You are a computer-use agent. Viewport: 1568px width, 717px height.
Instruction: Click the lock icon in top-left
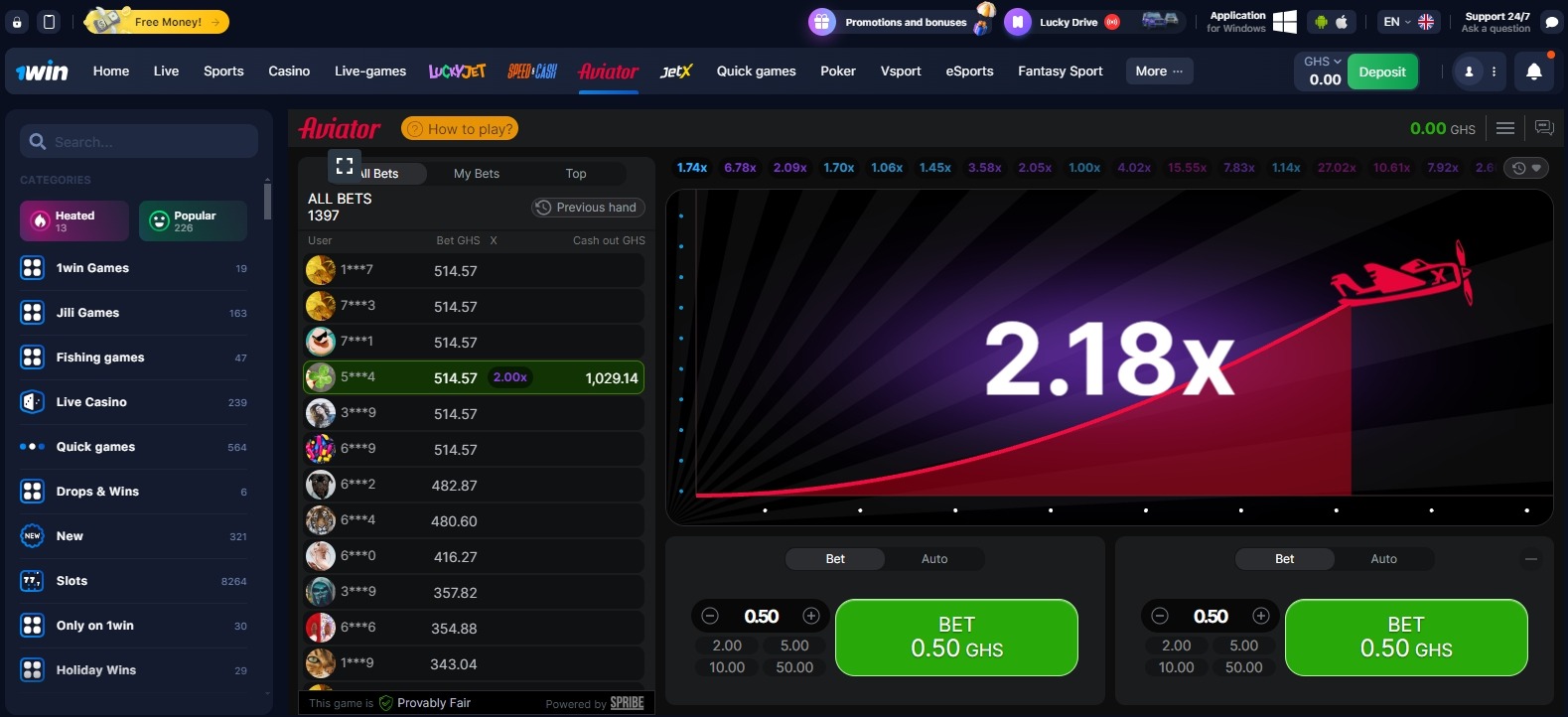tap(17, 22)
